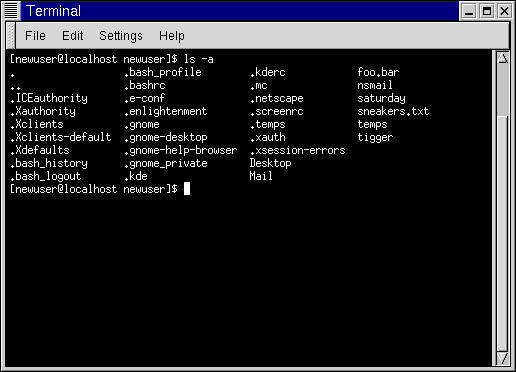Click the scrollbar down arrow
This screenshot has width=516, height=372.
[x=502, y=358]
